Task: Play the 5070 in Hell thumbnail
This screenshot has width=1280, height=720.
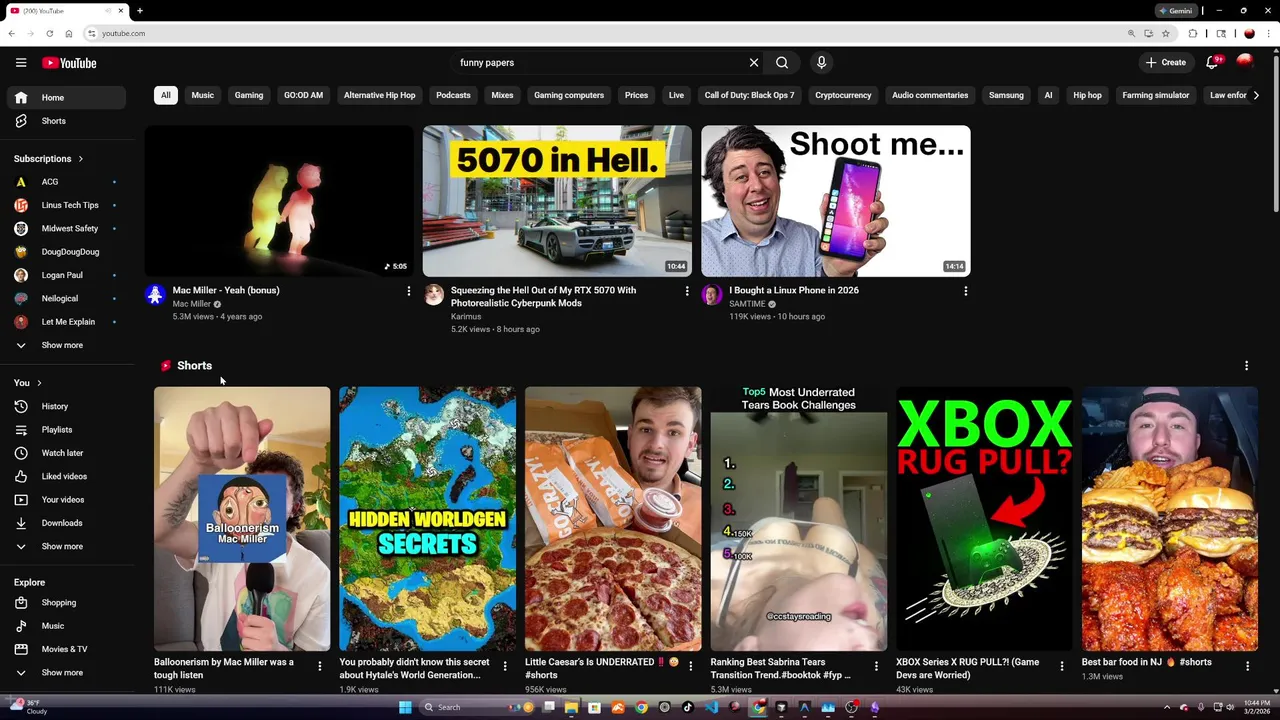Action: 557,201
